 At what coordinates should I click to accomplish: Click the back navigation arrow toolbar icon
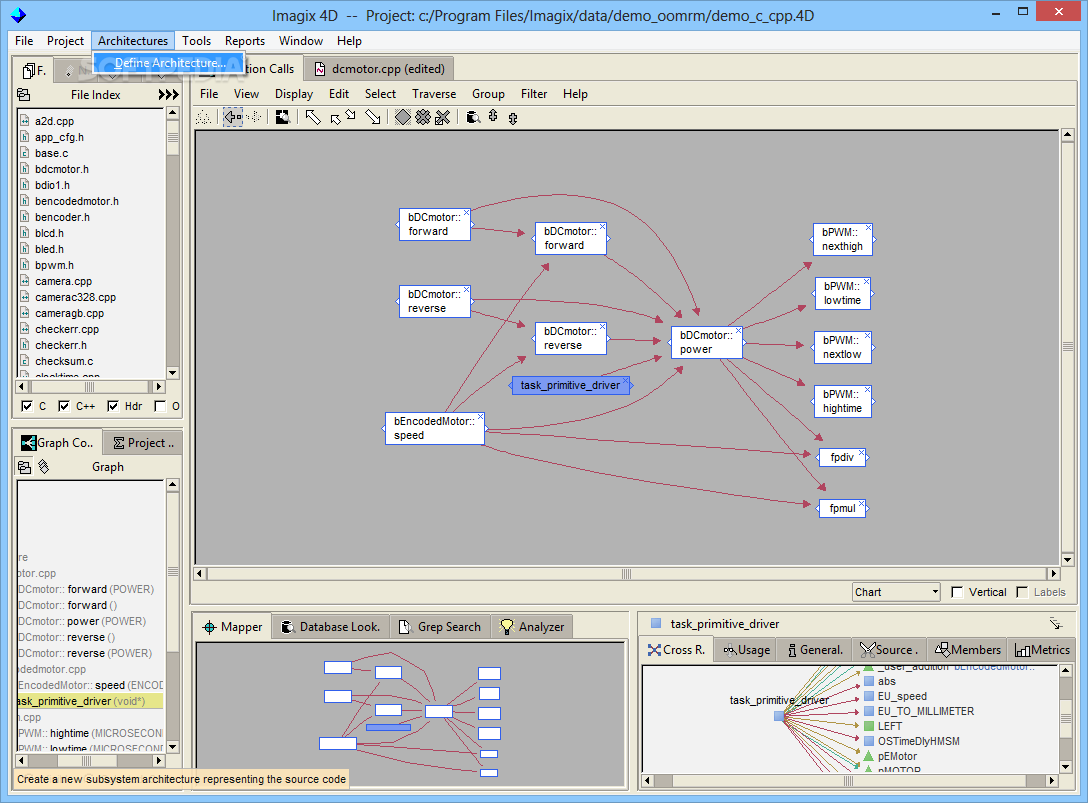232,117
